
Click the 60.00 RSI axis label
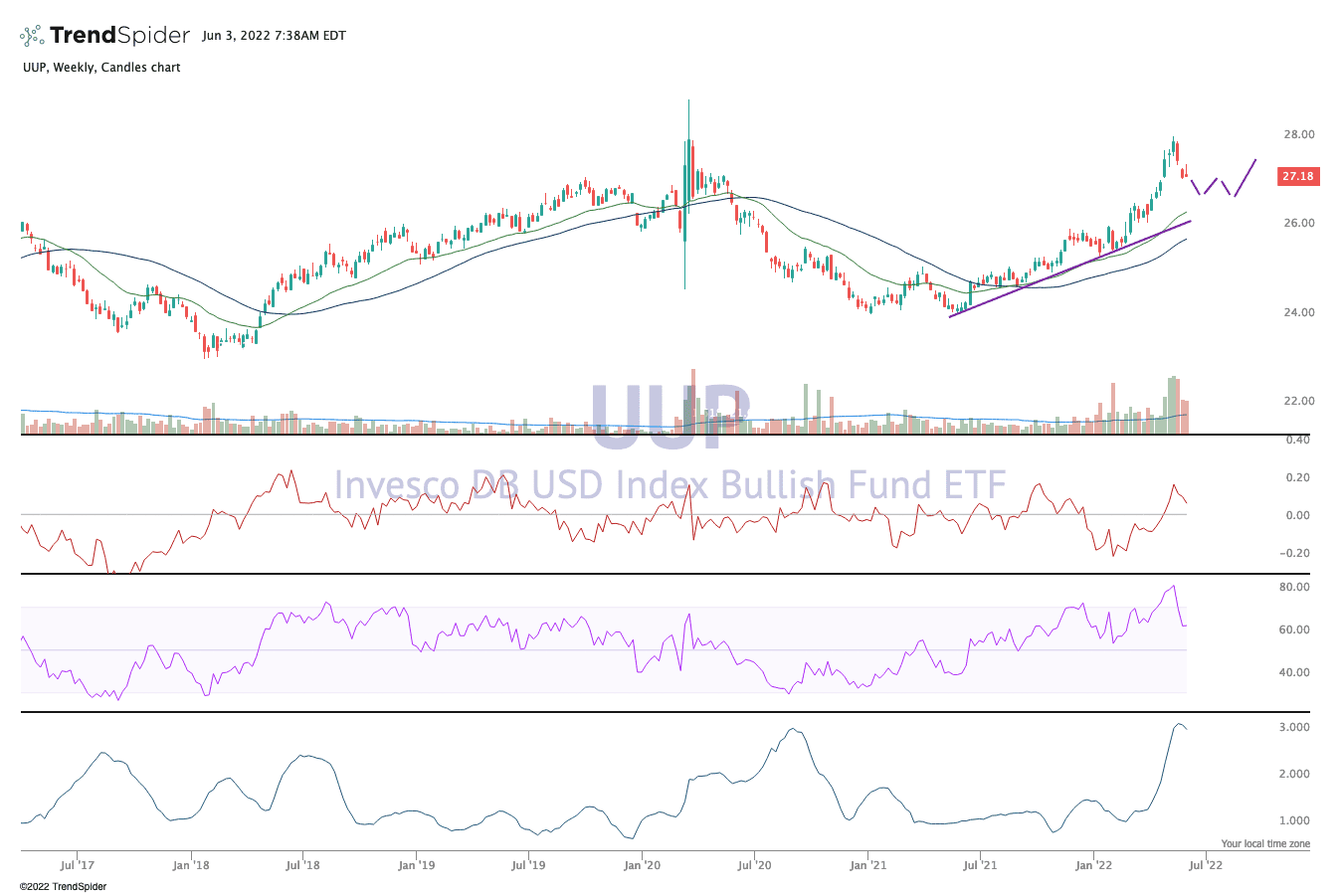[x=1294, y=629]
